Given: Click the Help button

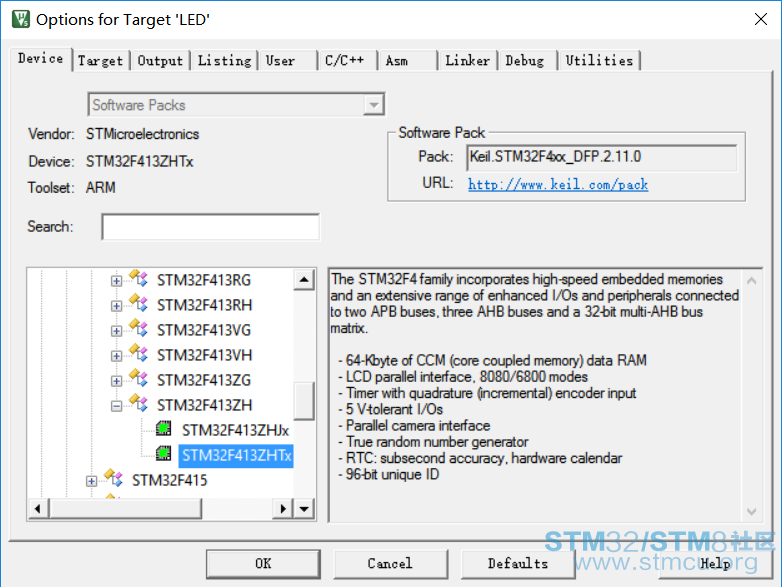Looking at the screenshot, I should [x=716, y=564].
